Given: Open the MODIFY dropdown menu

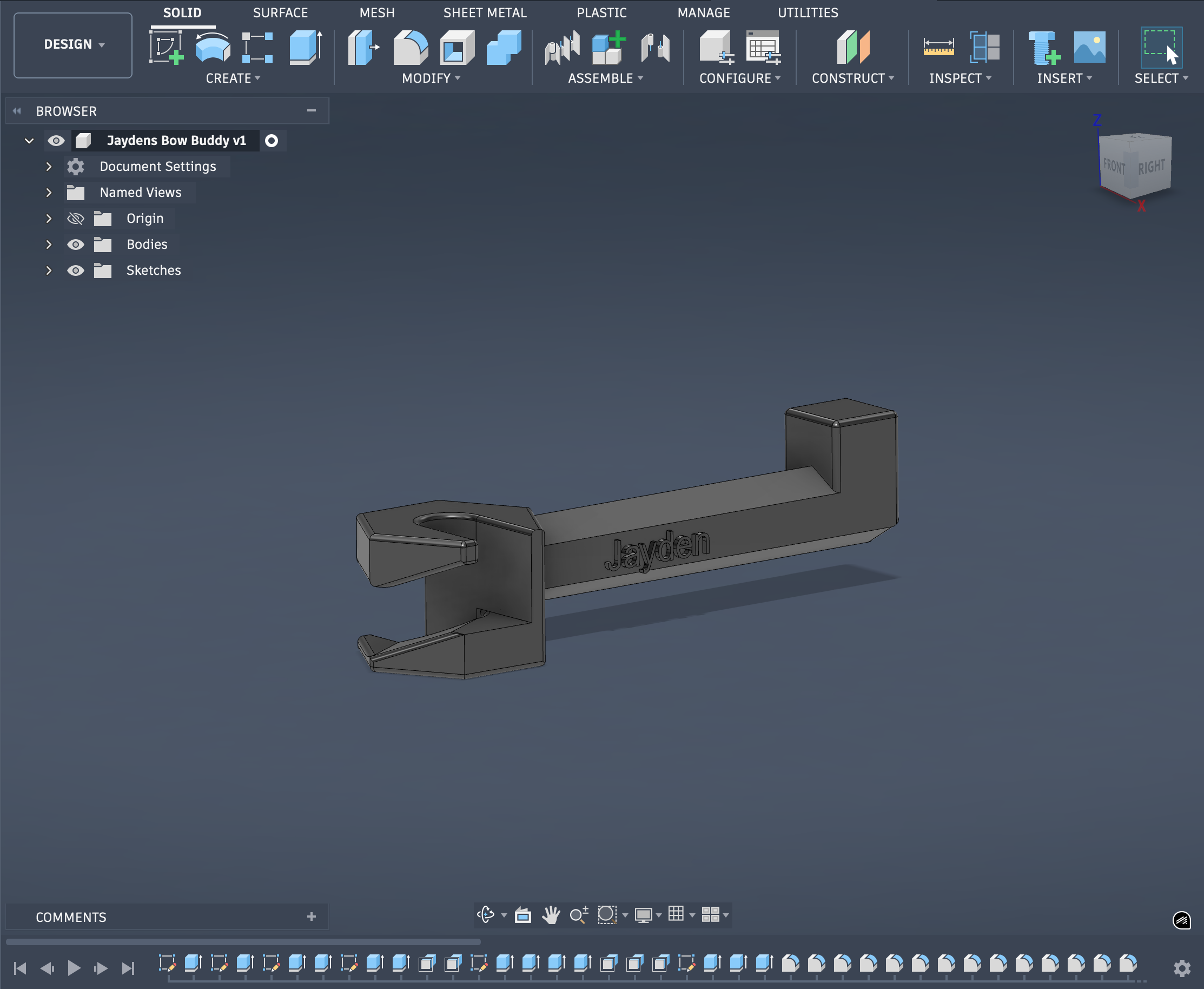Looking at the screenshot, I should (x=431, y=78).
